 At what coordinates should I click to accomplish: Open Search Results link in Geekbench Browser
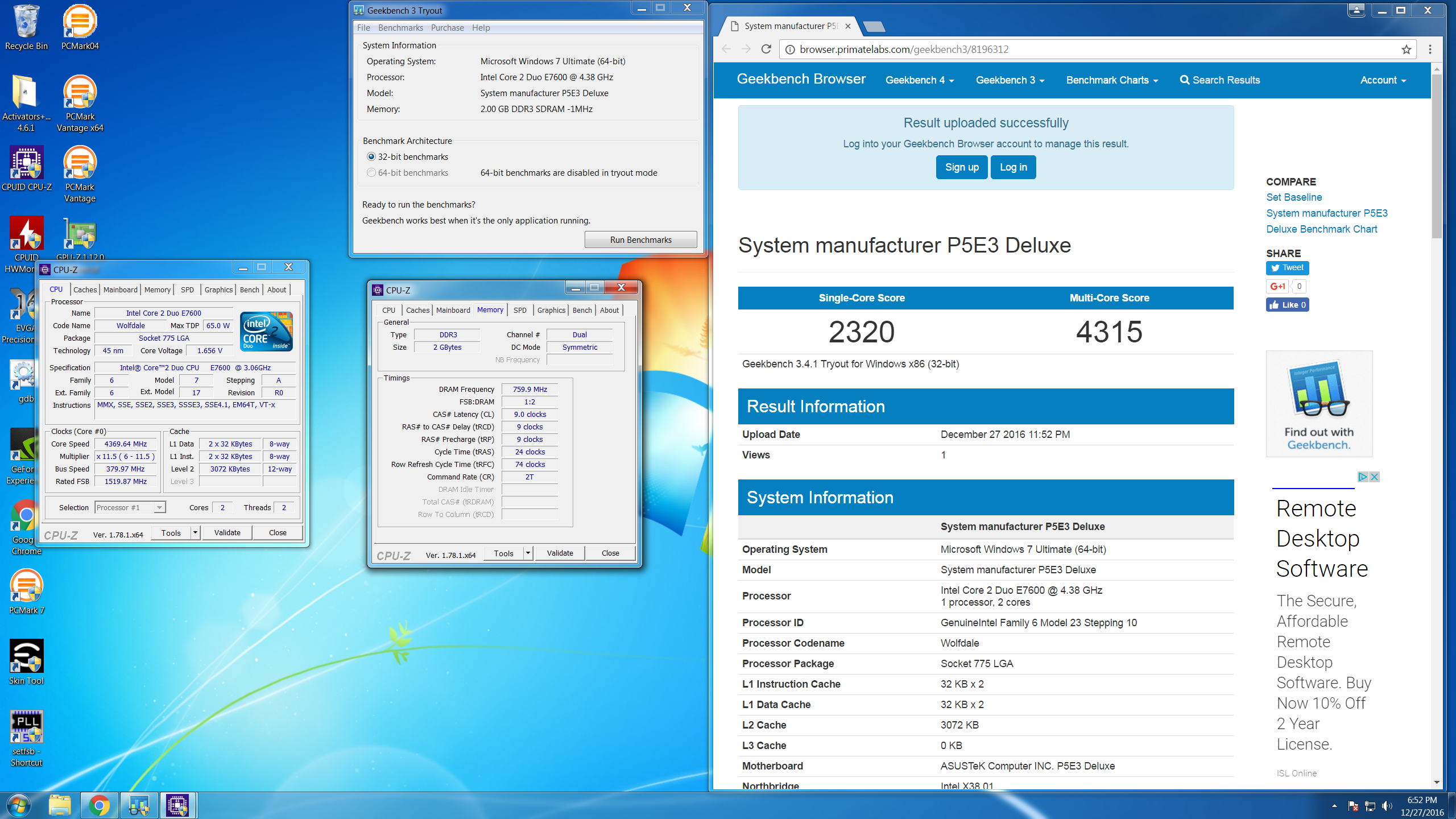click(x=1220, y=80)
